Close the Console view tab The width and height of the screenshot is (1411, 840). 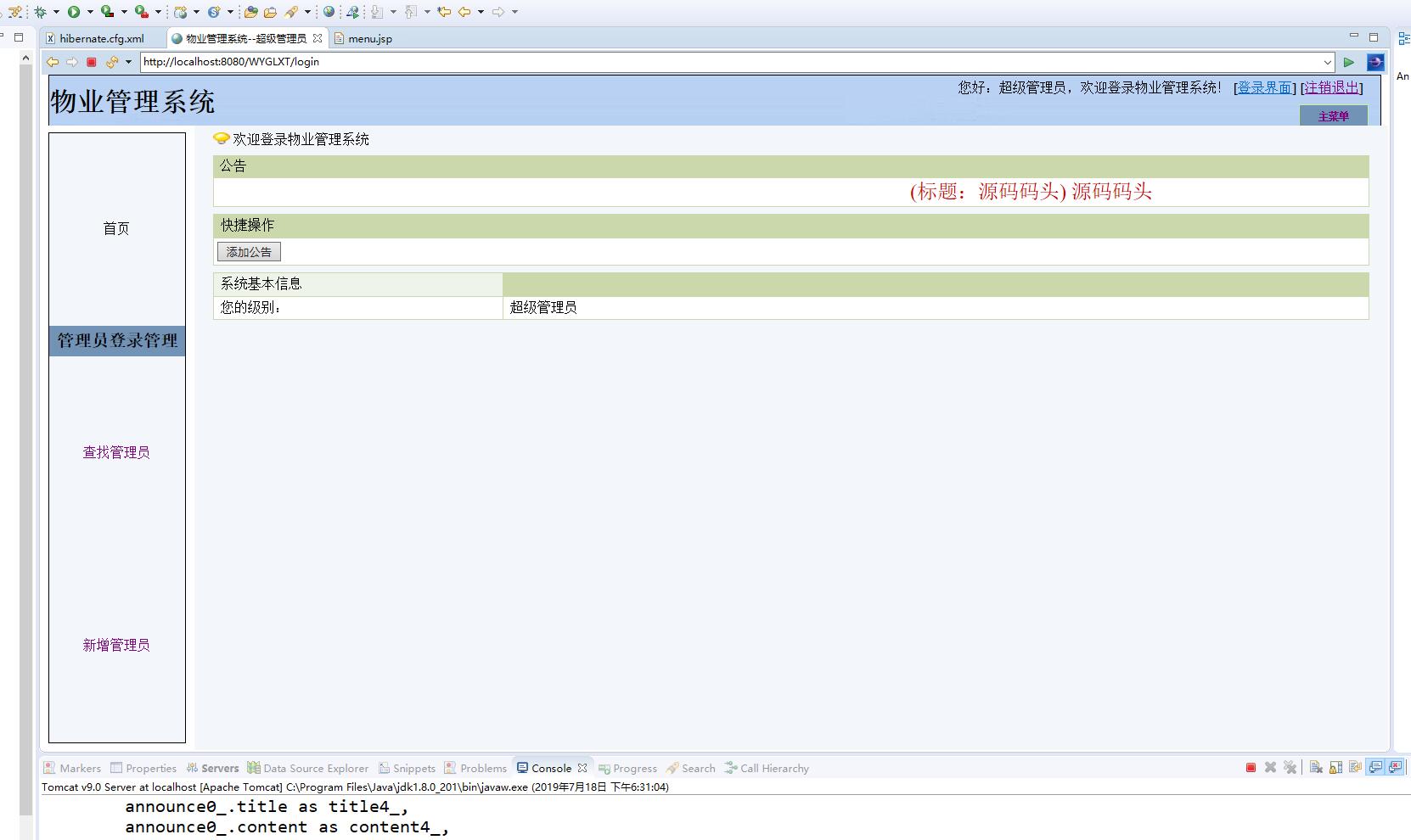tap(582, 768)
